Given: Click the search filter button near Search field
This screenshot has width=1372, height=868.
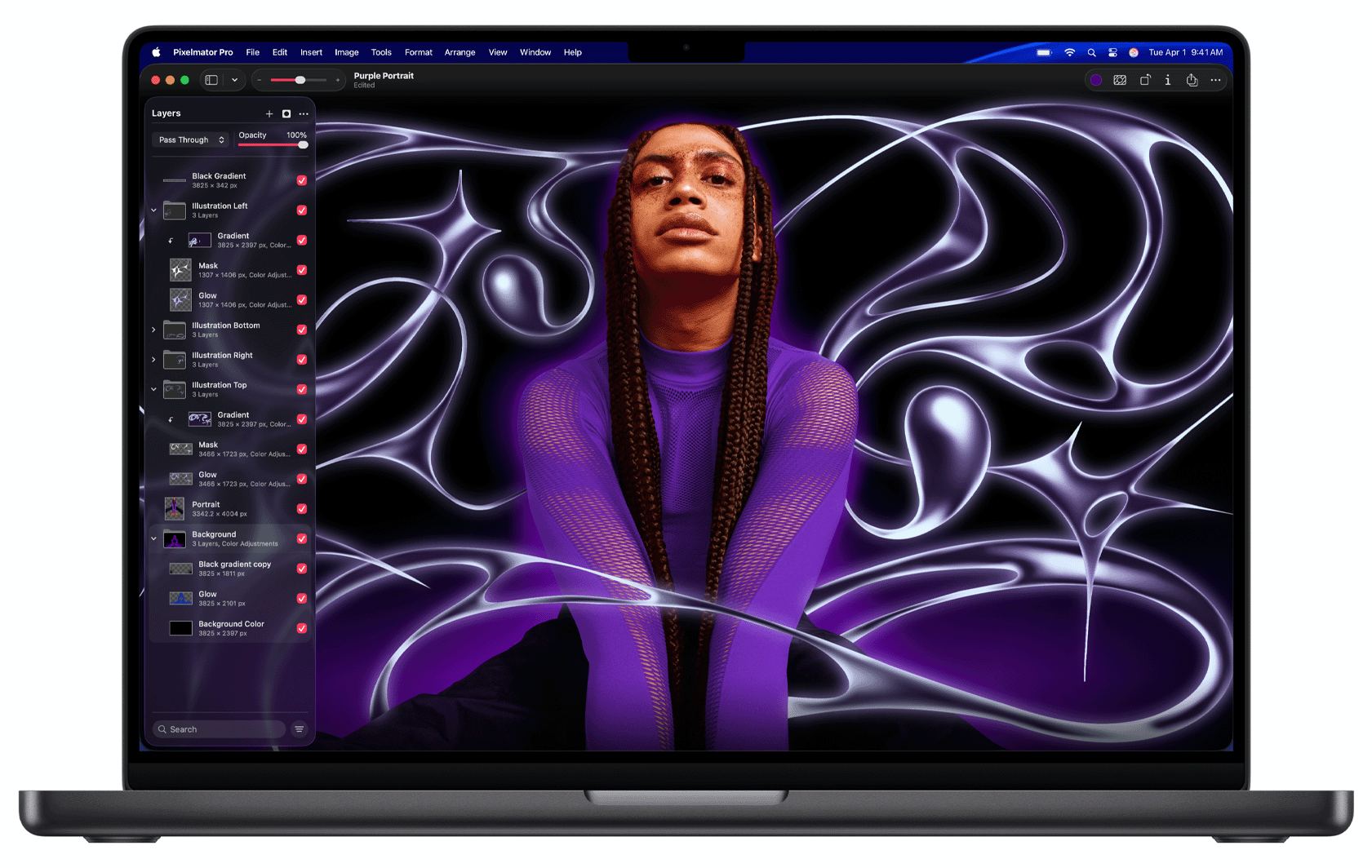Looking at the screenshot, I should (x=299, y=728).
